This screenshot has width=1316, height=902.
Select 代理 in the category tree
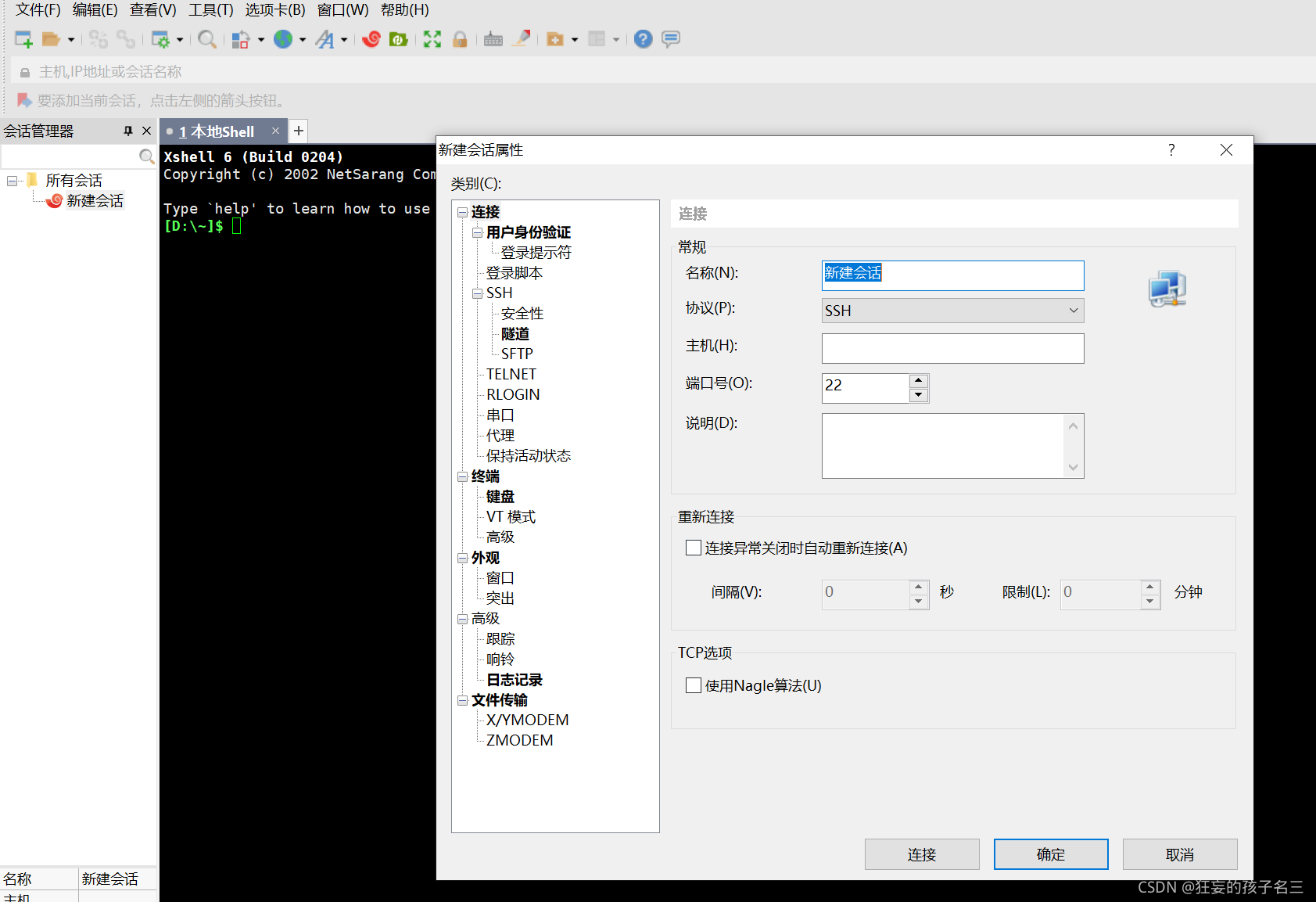500,436
